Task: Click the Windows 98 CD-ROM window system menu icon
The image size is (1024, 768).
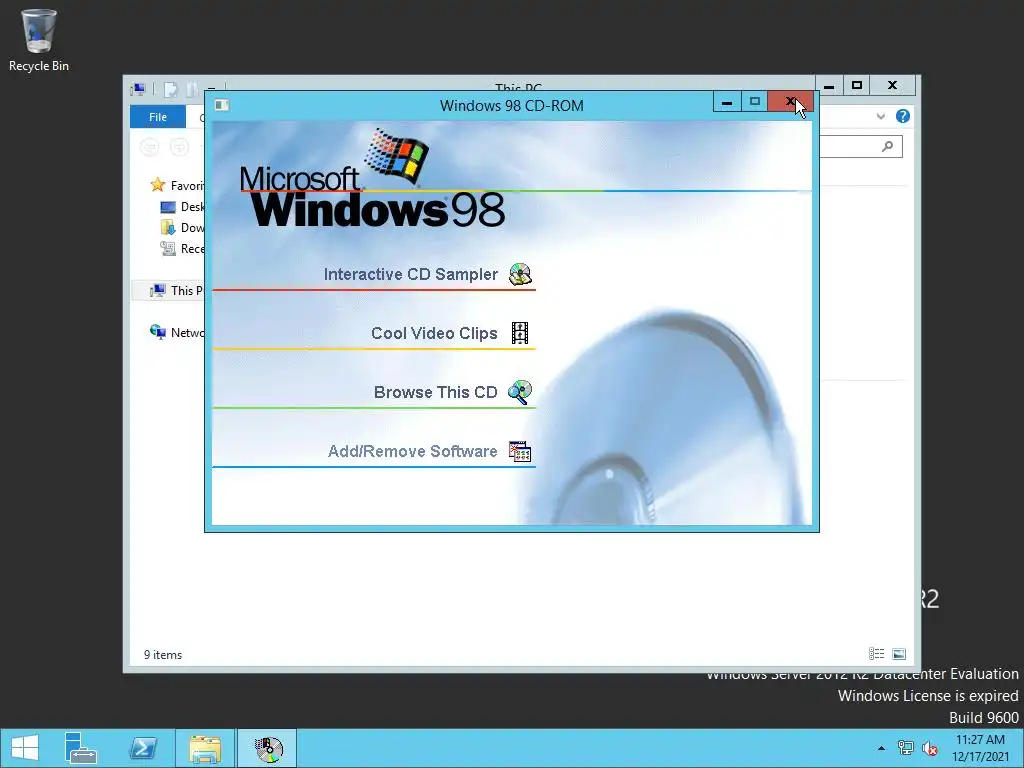Action: point(222,105)
